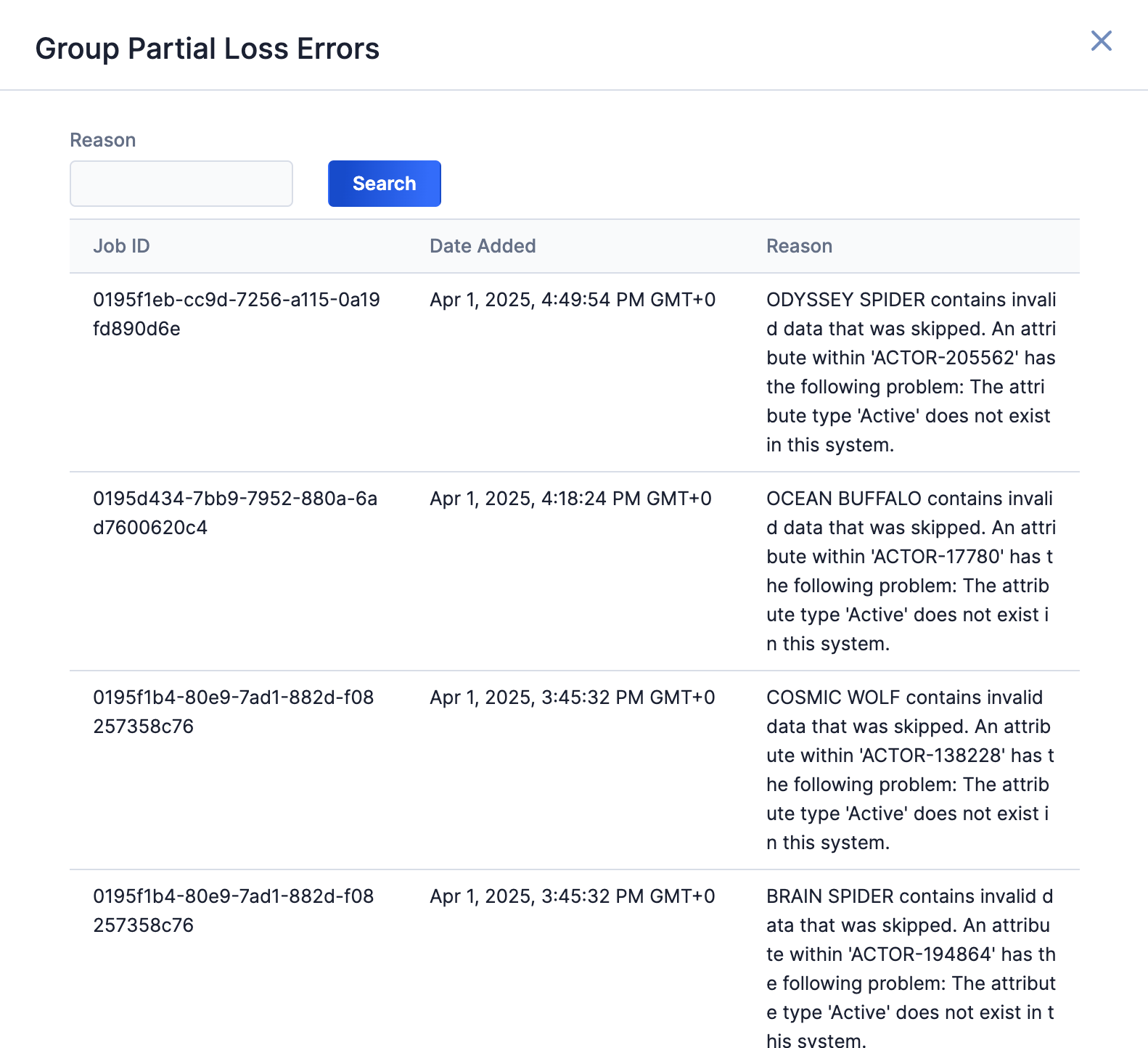Click the job ID in COSMIC WOLF row
The height and width of the screenshot is (1048, 1148).
(x=233, y=712)
